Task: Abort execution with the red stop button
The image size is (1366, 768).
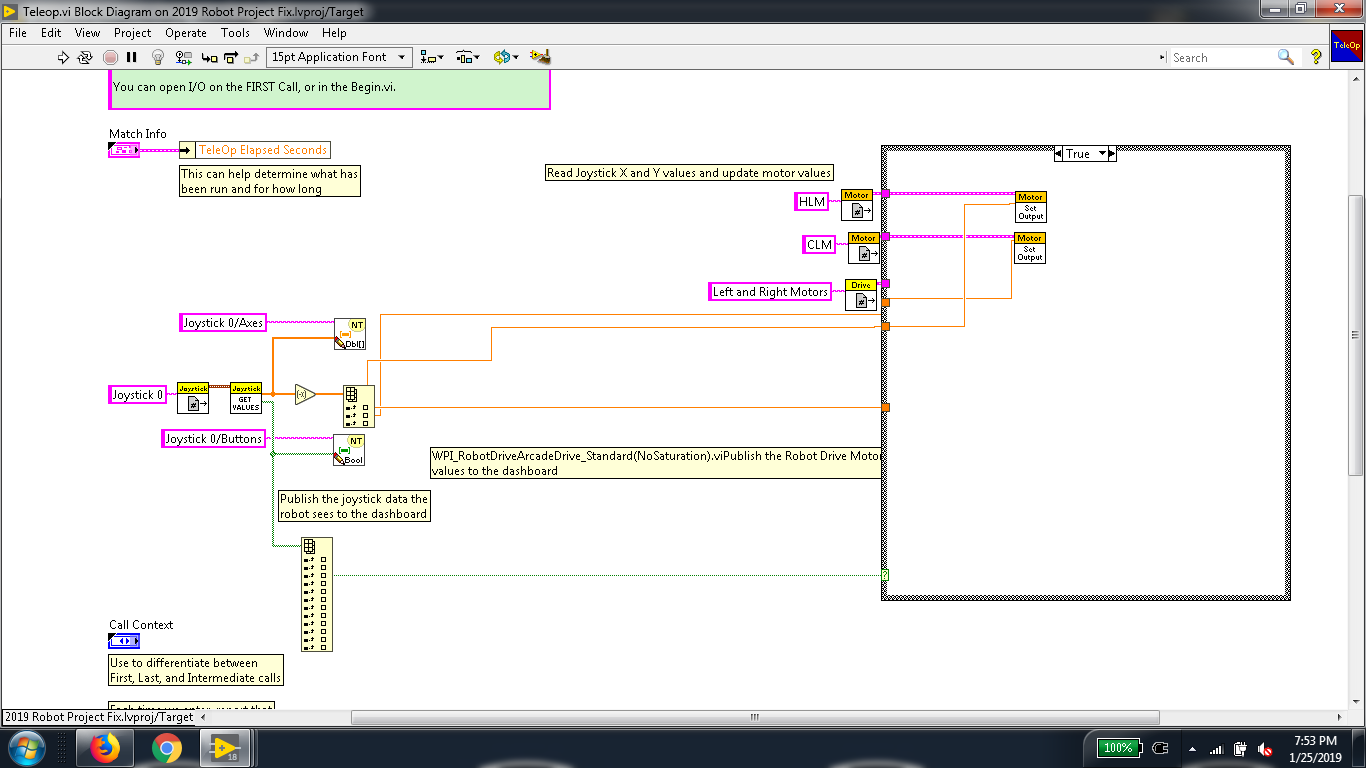Action: [x=110, y=57]
